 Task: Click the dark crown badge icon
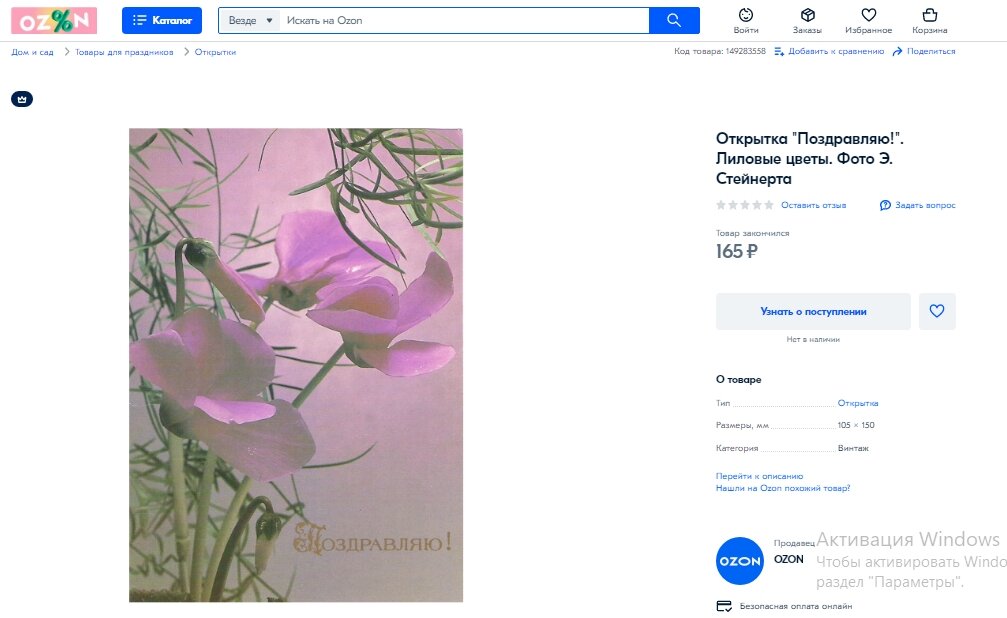click(x=22, y=99)
